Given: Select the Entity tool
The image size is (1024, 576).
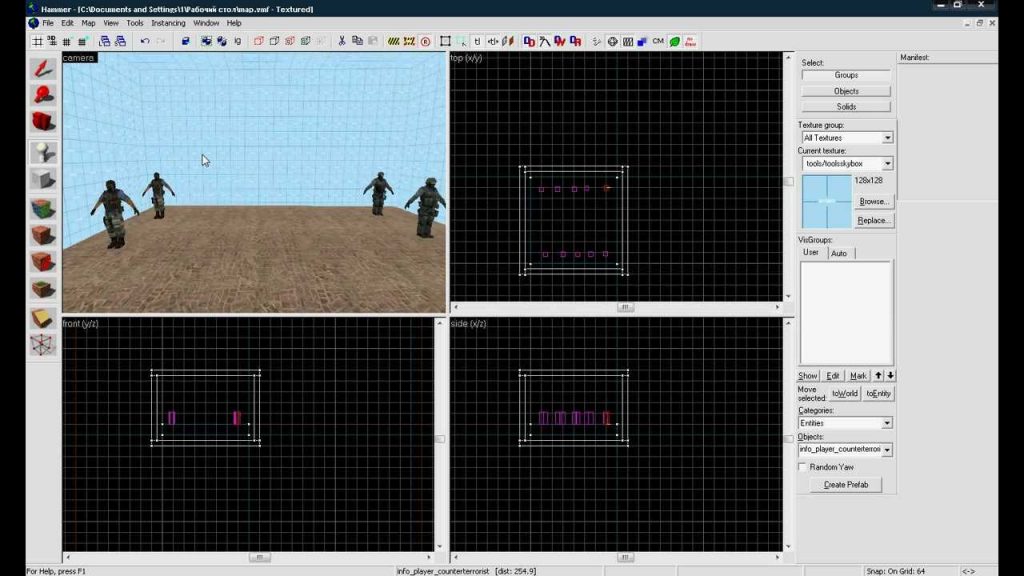Looking at the screenshot, I should pyautogui.click(x=43, y=153).
